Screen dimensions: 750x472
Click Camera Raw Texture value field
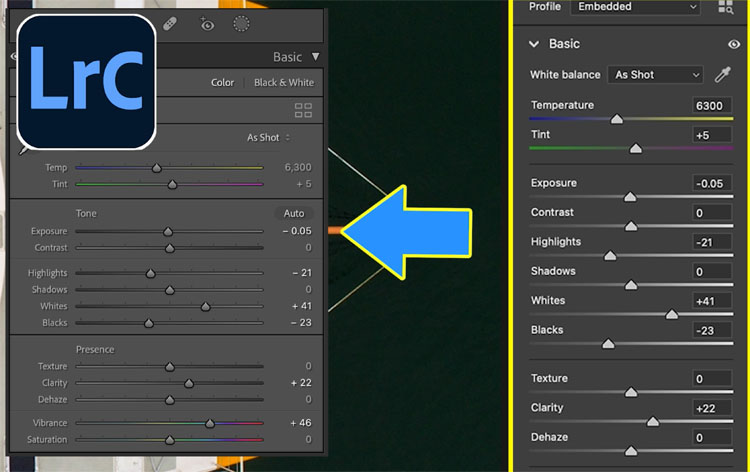(x=712, y=379)
